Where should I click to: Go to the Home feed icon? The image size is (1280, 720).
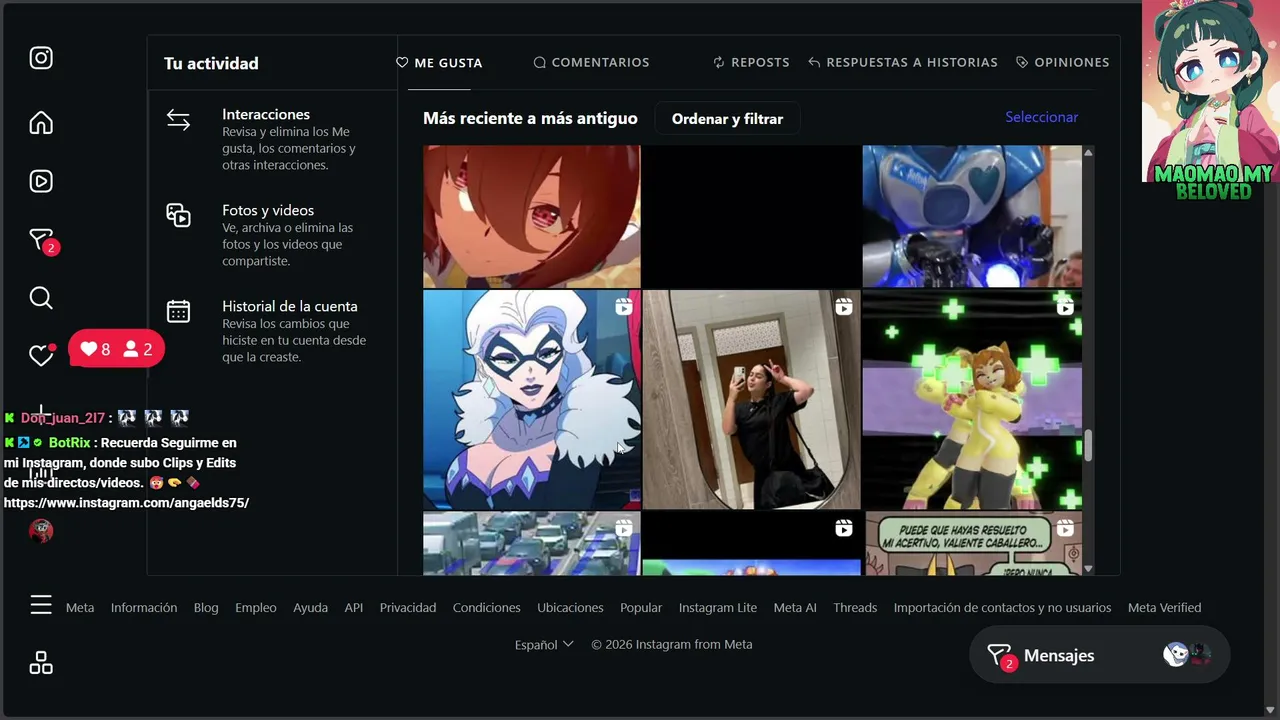pyautogui.click(x=41, y=123)
